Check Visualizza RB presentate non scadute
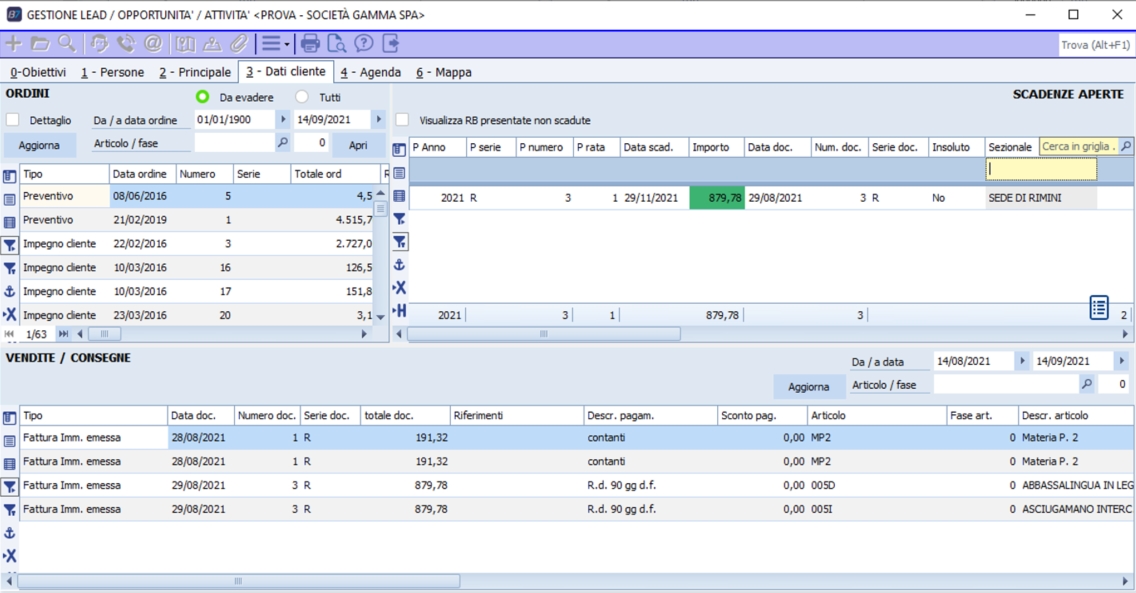The height and width of the screenshot is (593, 1136). (402, 120)
